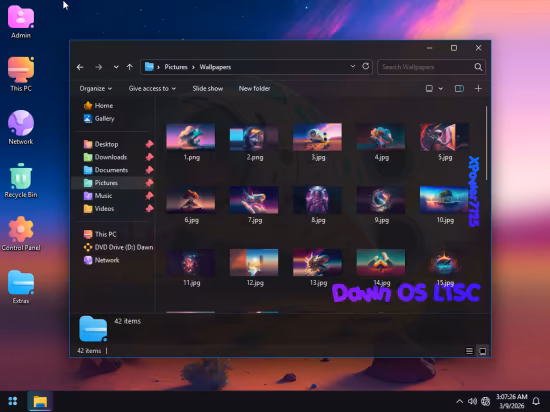Click the pin icon beside Videos

(x=149, y=209)
